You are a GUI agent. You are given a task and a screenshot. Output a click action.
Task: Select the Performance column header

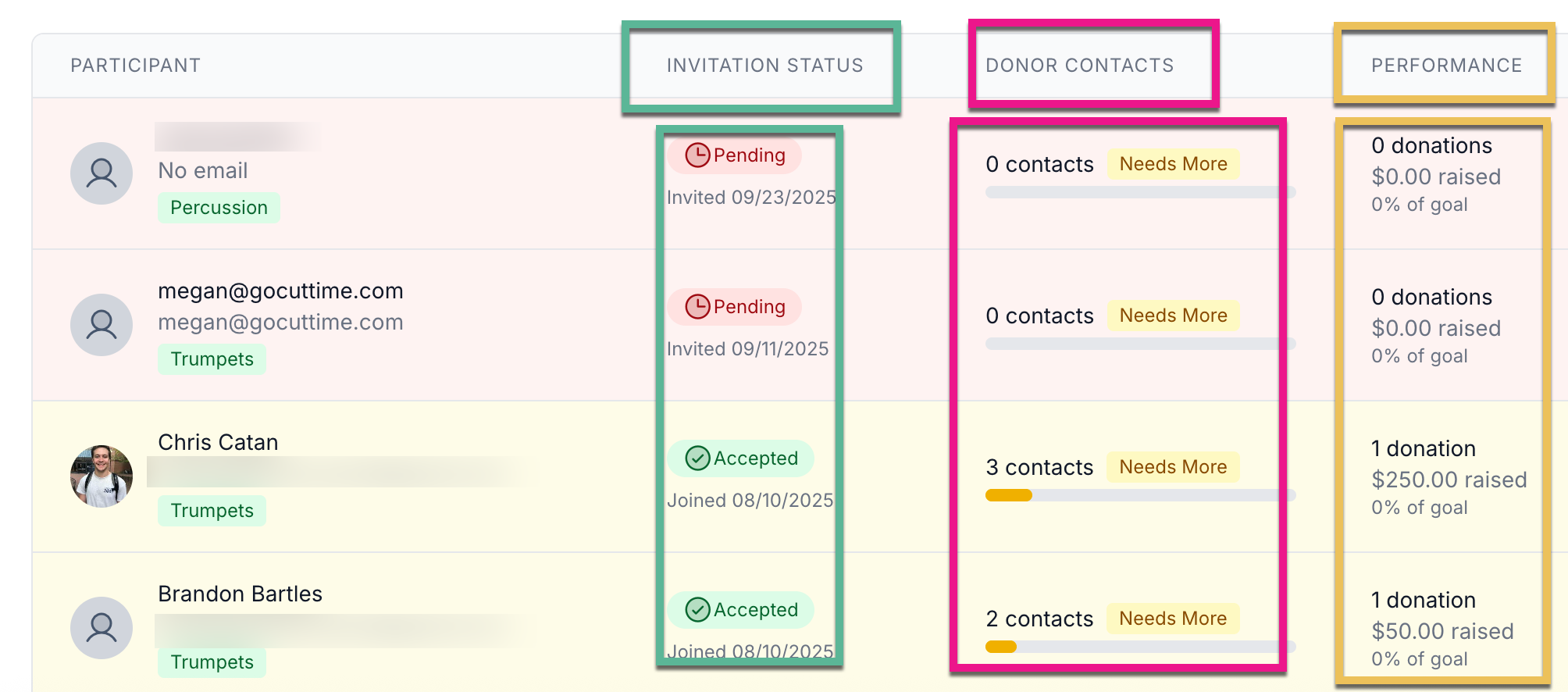[x=1447, y=66]
